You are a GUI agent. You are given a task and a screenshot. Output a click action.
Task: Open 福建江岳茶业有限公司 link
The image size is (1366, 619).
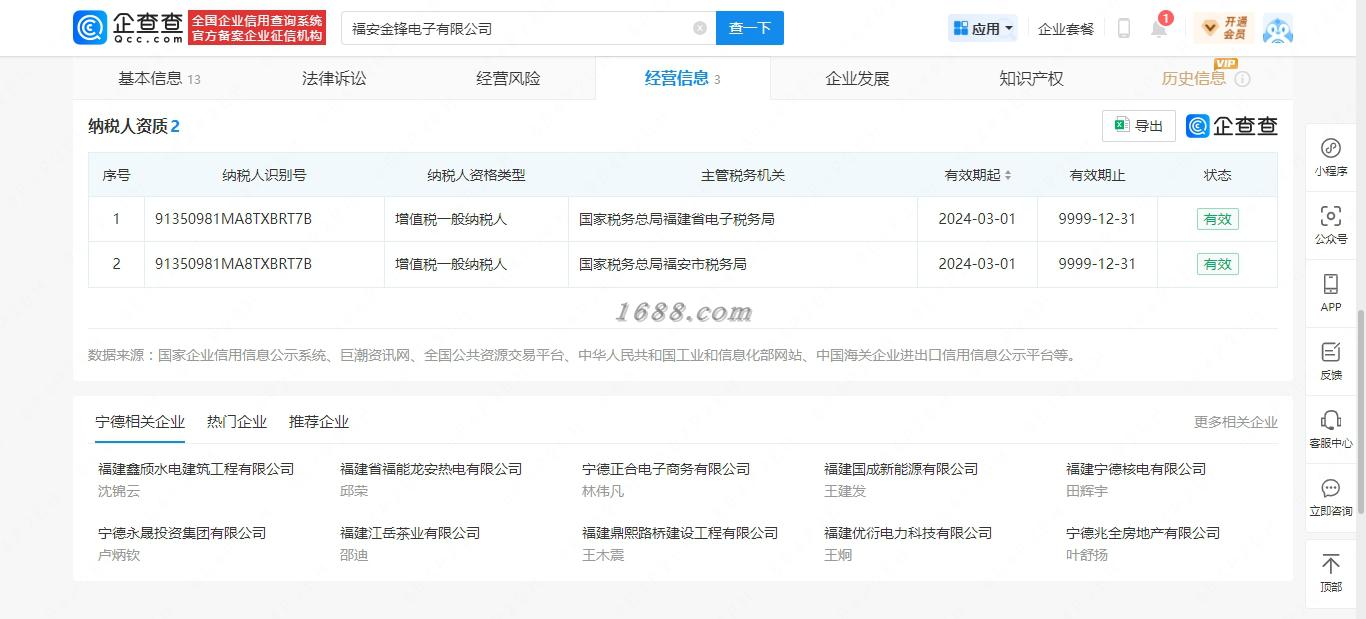(410, 532)
